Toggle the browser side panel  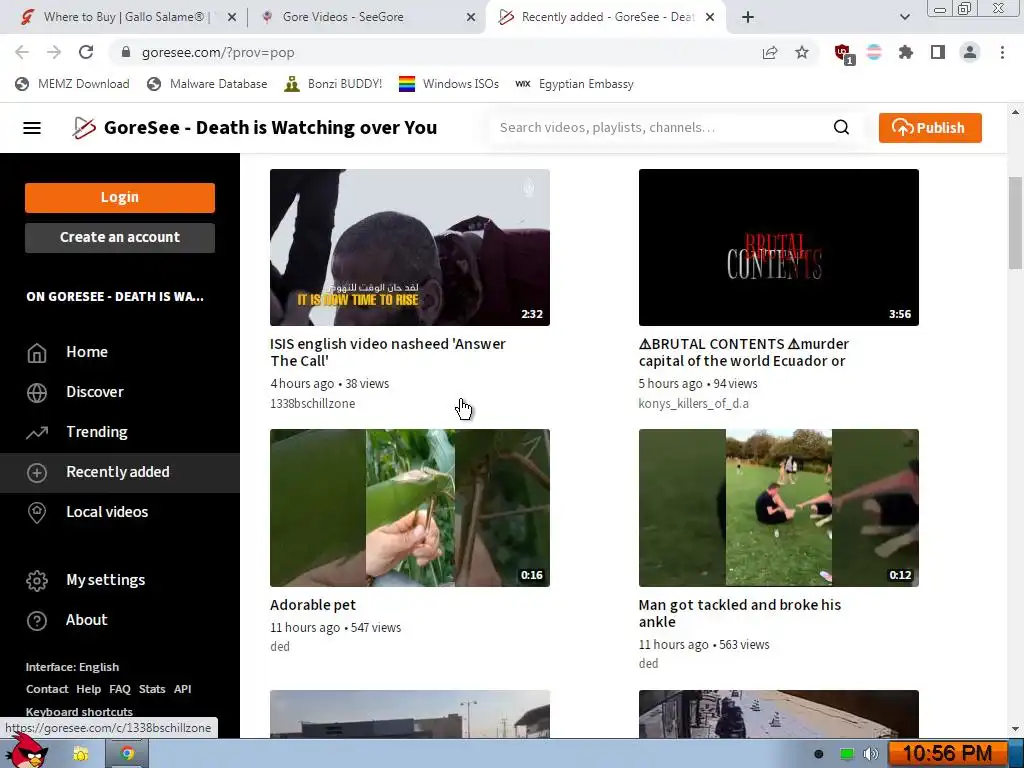tap(938, 52)
